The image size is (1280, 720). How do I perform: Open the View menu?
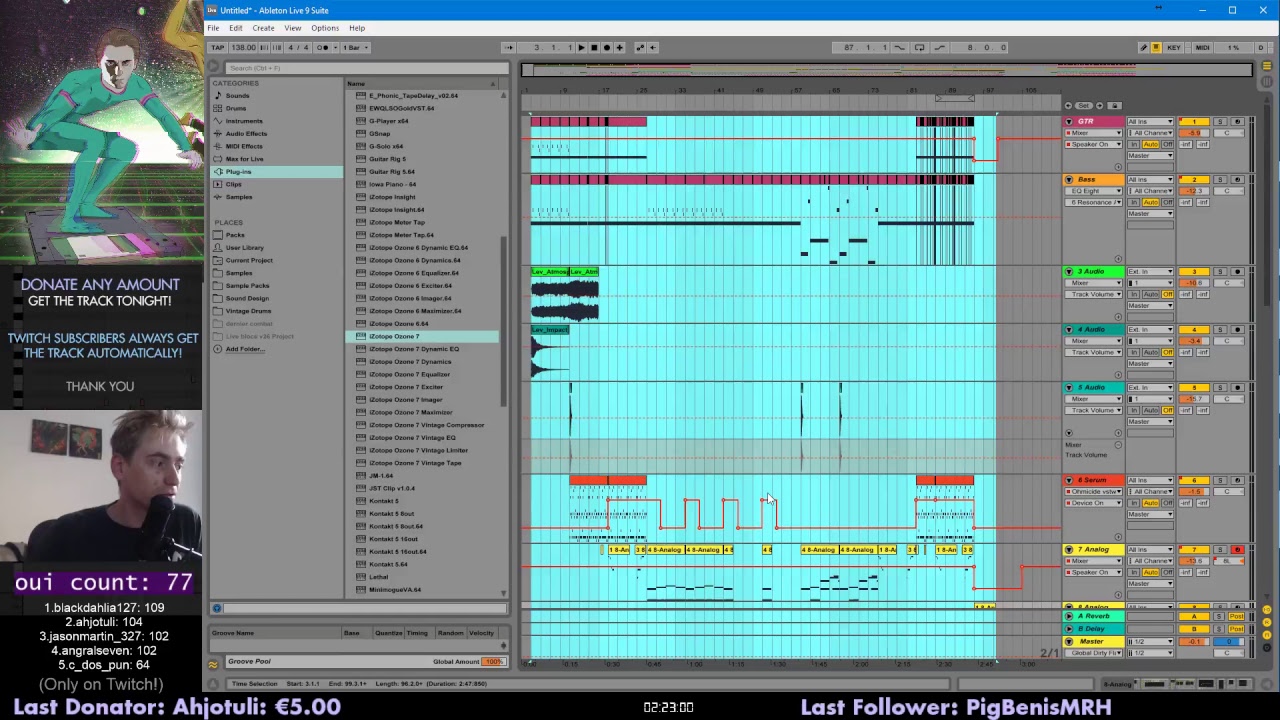292,28
